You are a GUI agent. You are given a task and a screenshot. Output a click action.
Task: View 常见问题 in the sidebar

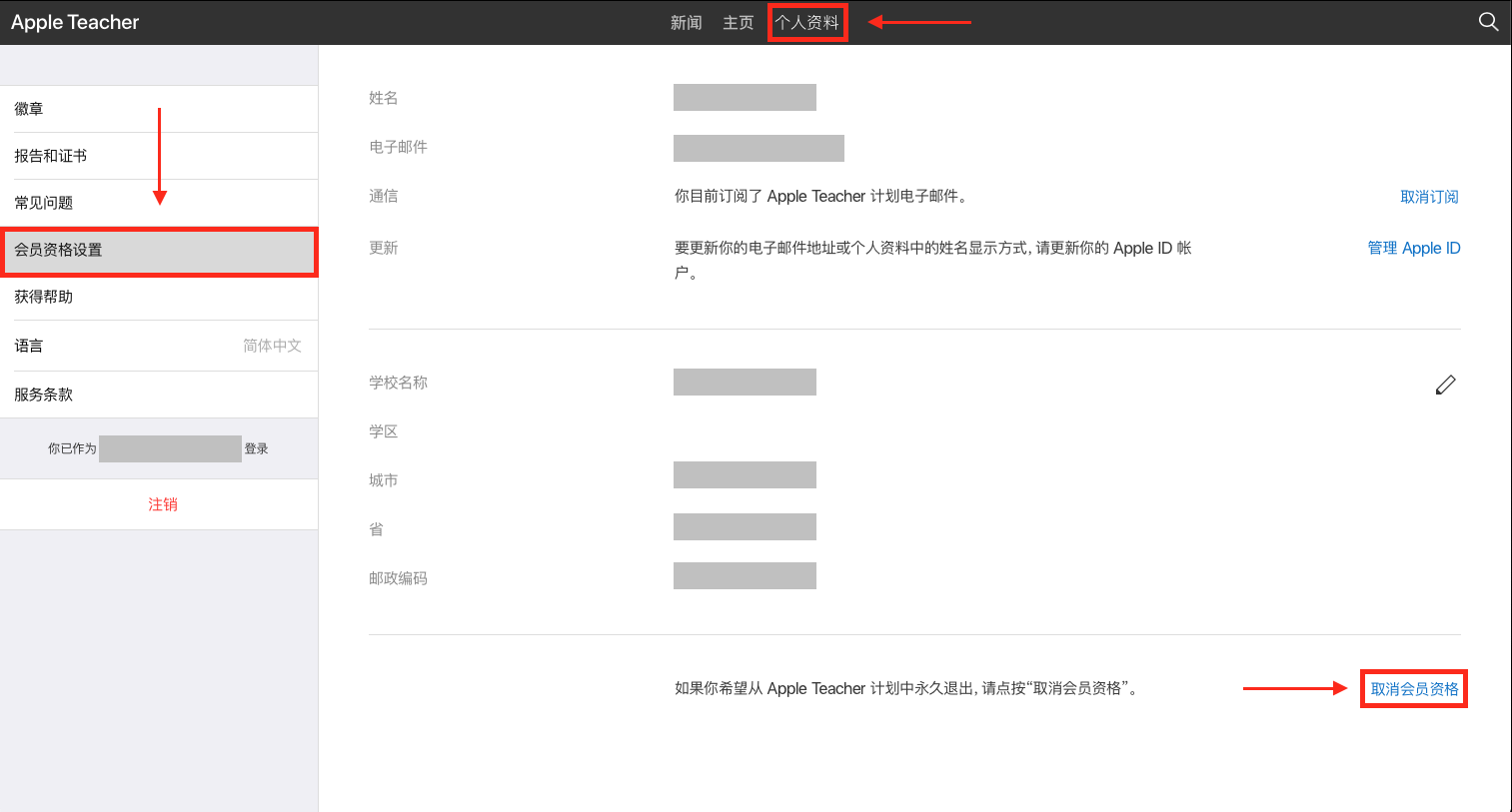tap(159, 203)
